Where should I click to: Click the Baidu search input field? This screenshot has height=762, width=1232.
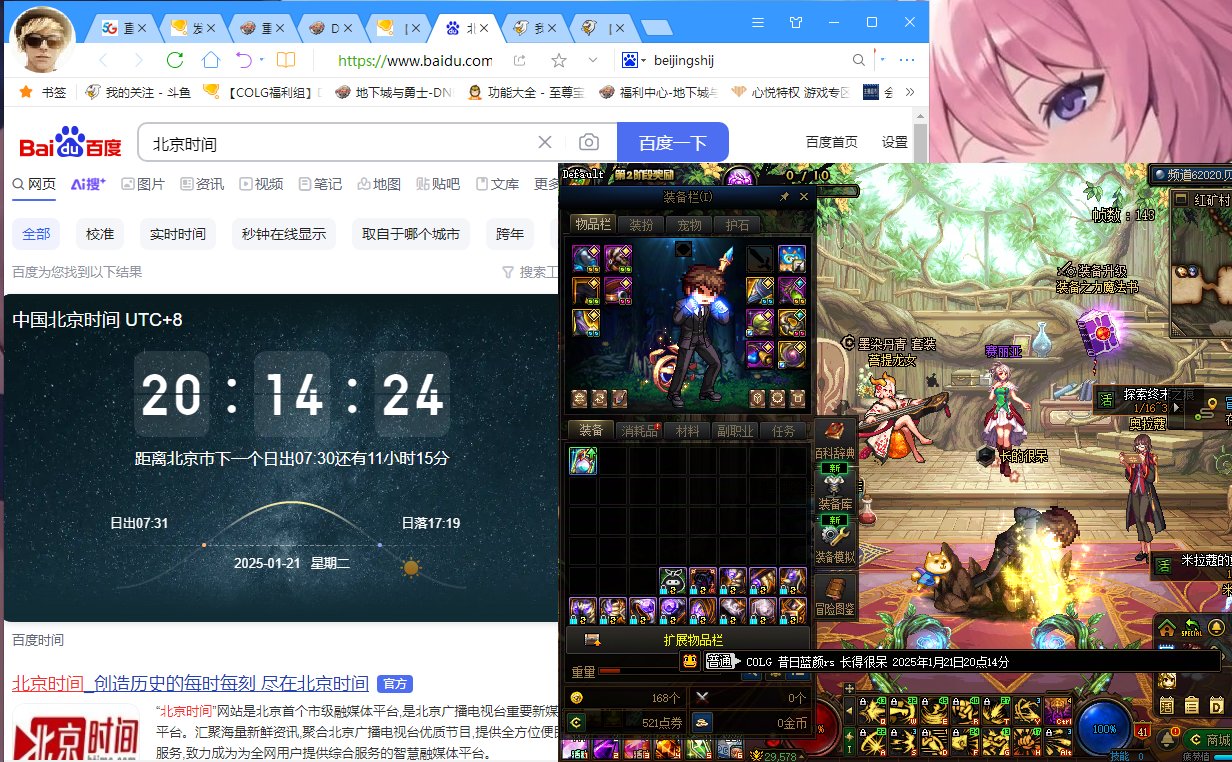click(340, 143)
